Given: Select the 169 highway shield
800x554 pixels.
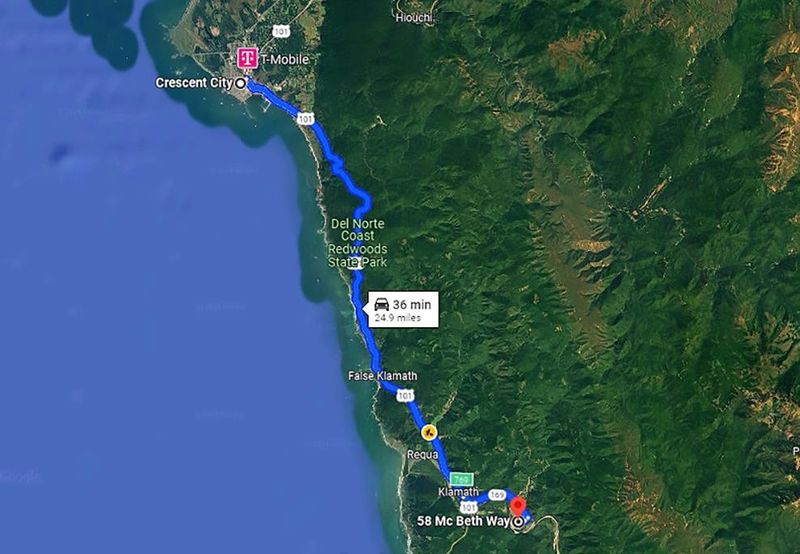Looking at the screenshot, I should [x=496, y=495].
